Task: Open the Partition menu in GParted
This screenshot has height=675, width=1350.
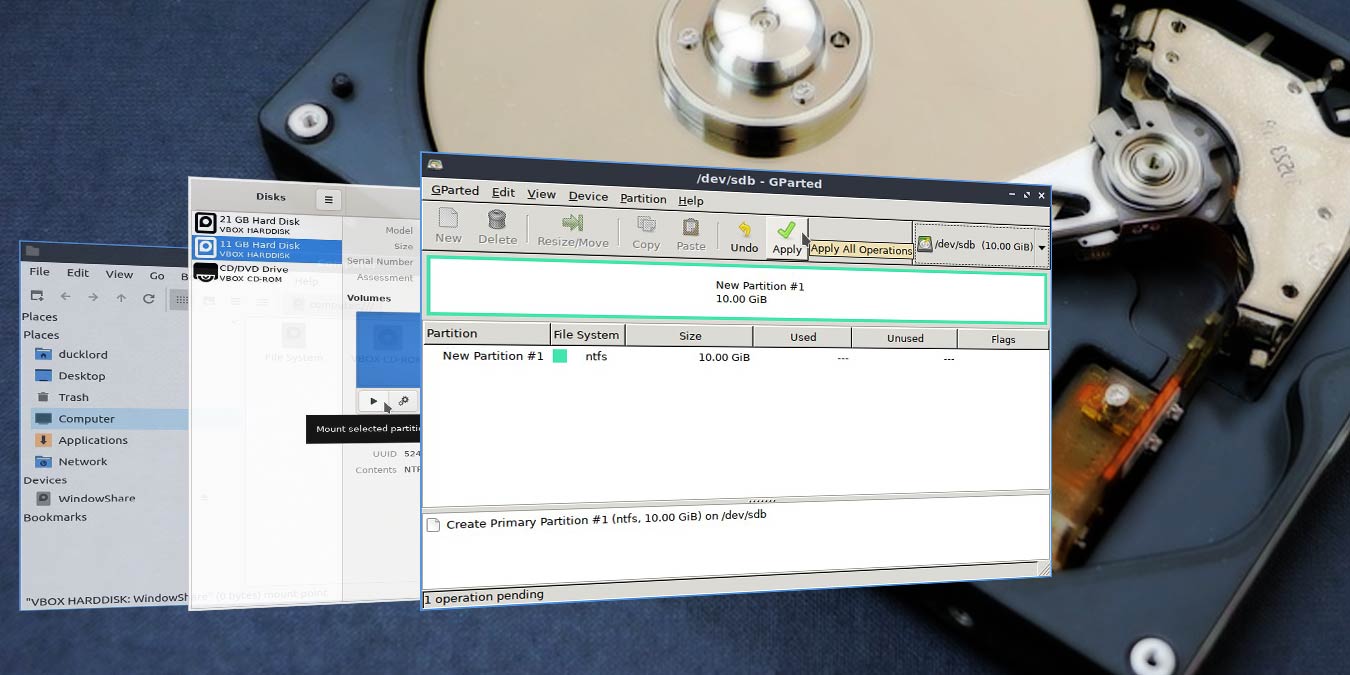Action: point(643,199)
